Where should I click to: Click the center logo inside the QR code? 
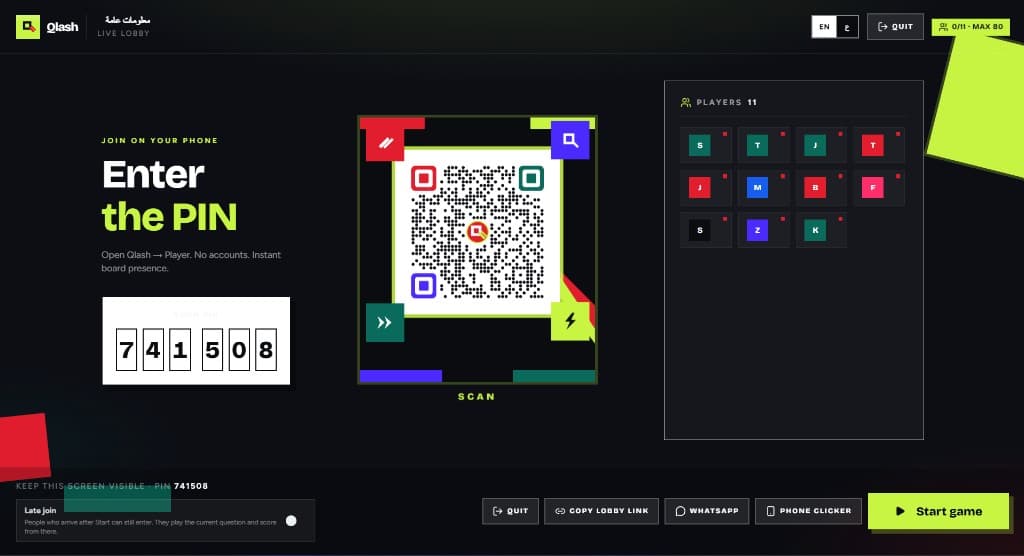[x=477, y=231]
